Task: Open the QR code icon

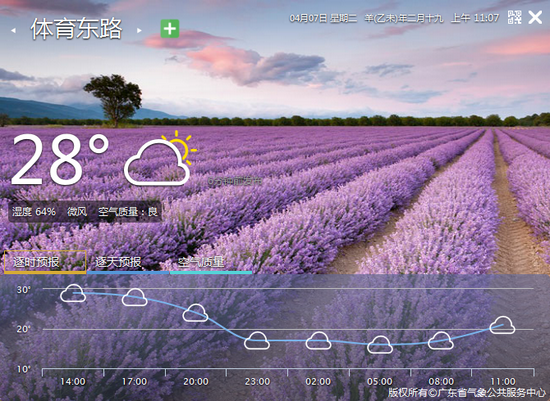Action: [515, 17]
